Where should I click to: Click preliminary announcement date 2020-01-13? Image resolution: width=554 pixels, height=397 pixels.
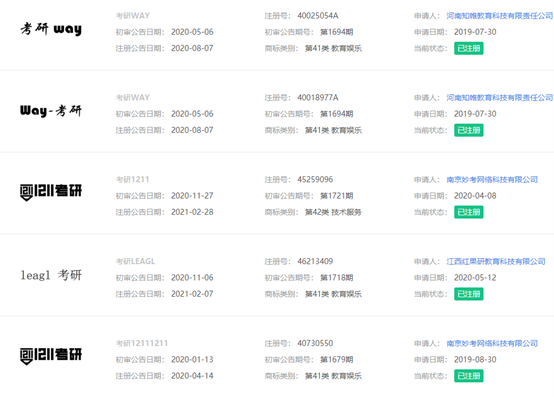point(192,360)
